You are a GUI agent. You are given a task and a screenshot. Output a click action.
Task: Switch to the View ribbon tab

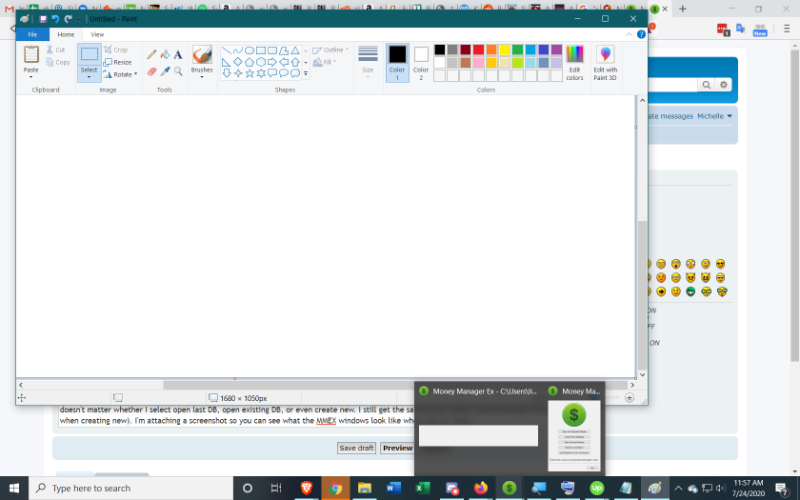click(x=97, y=34)
